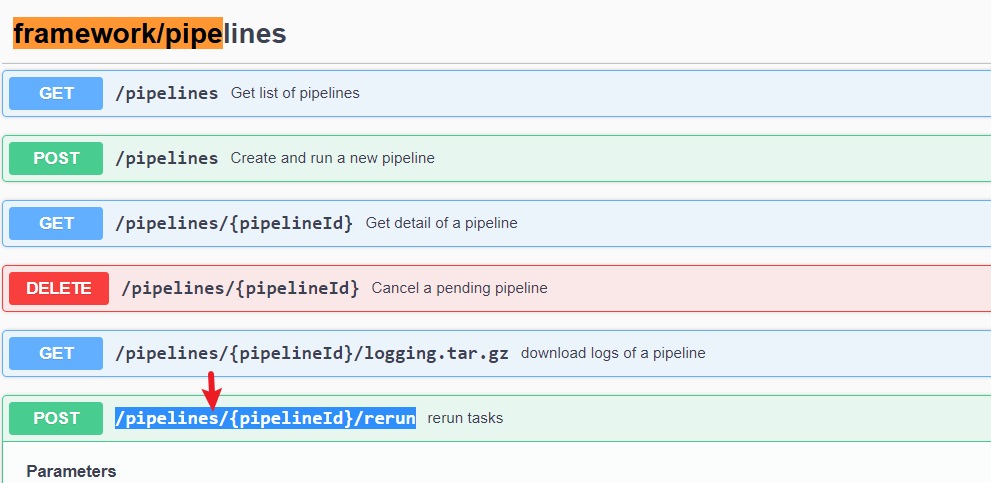Click the POST badge for creating a pipeline
Screen dimensions: 991x483
56,158
